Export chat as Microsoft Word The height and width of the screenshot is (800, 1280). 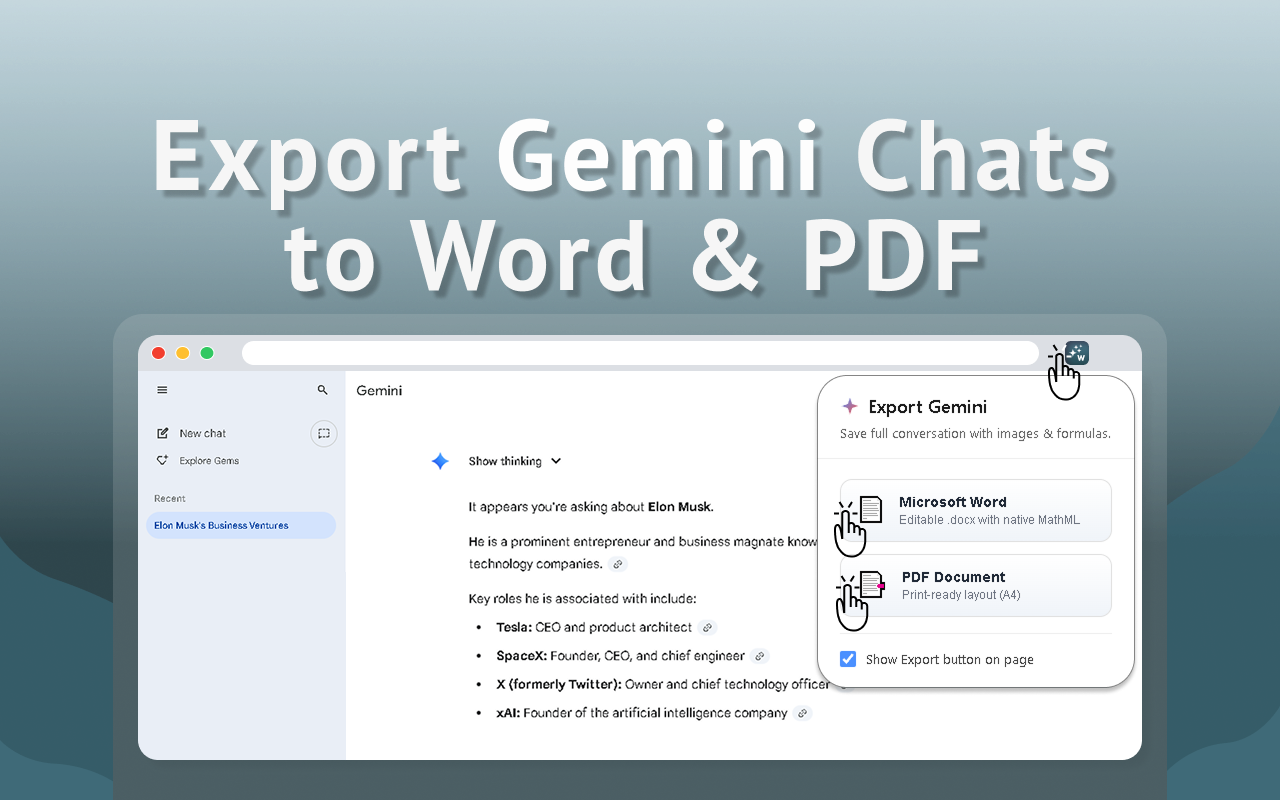pos(975,510)
